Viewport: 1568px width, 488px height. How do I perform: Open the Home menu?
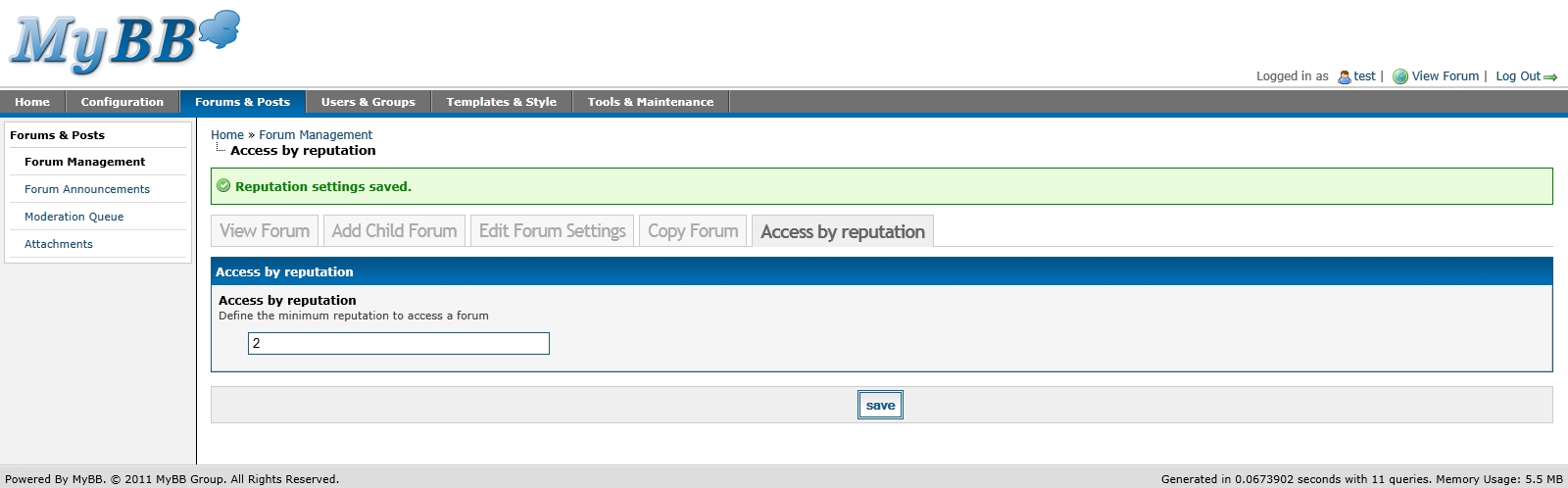pyautogui.click(x=32, y=102)
